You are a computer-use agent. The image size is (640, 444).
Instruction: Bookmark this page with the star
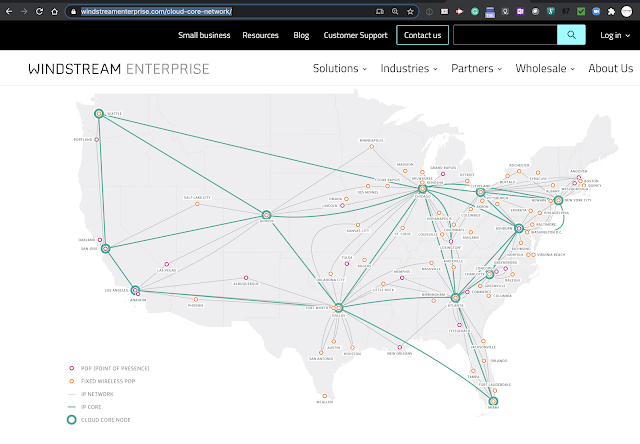click(410, 11)
